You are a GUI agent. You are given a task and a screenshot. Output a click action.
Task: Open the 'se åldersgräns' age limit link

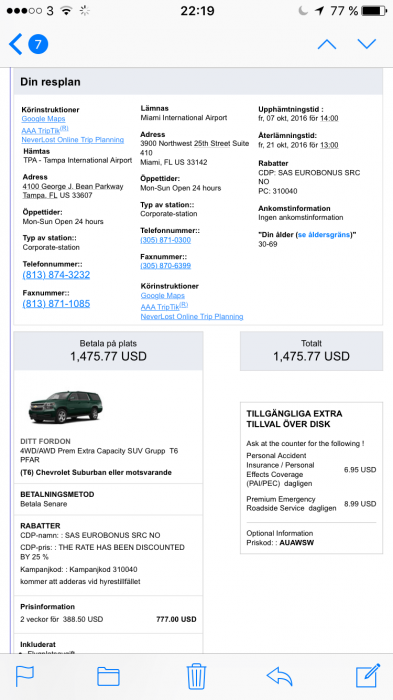325,235
